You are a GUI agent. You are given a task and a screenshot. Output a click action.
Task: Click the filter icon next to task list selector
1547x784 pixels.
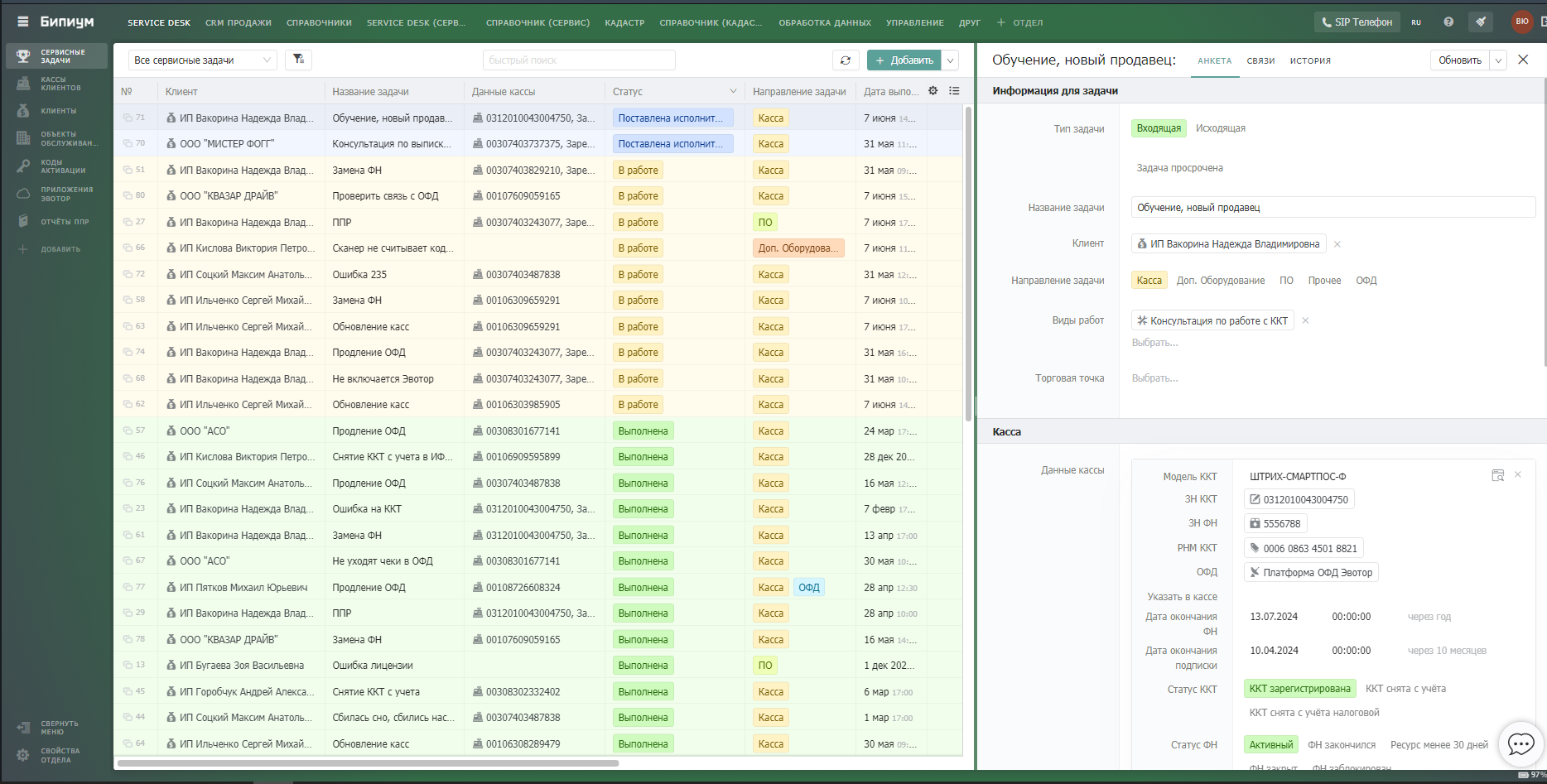pos(298,60)
